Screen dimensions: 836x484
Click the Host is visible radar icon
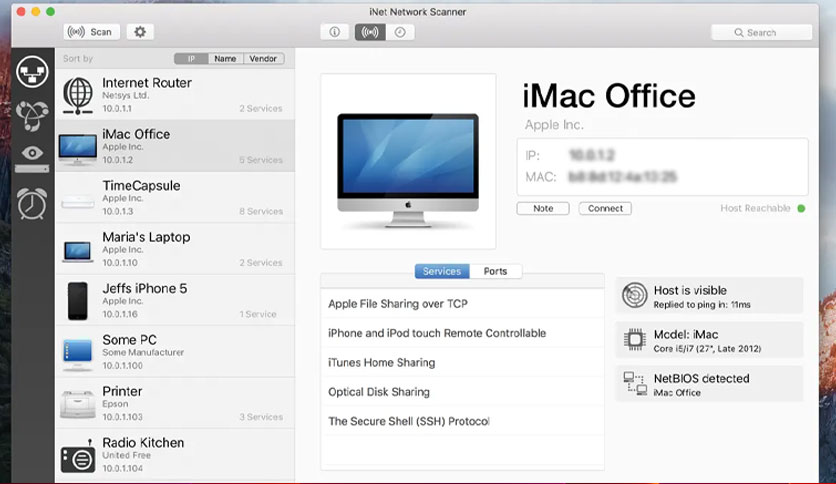pos(634,295)
